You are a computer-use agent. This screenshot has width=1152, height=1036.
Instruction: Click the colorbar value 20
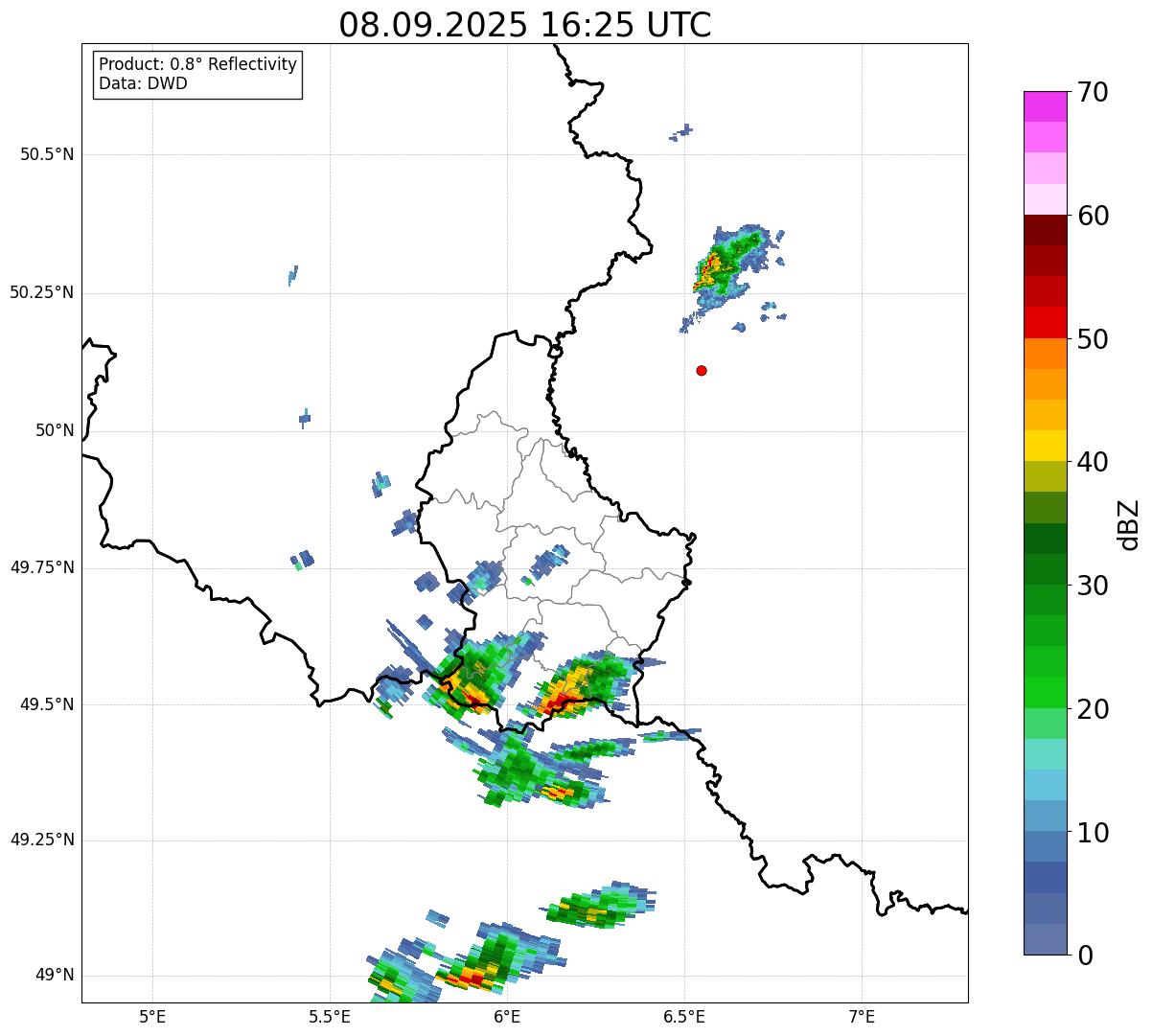coord(1092,709)
